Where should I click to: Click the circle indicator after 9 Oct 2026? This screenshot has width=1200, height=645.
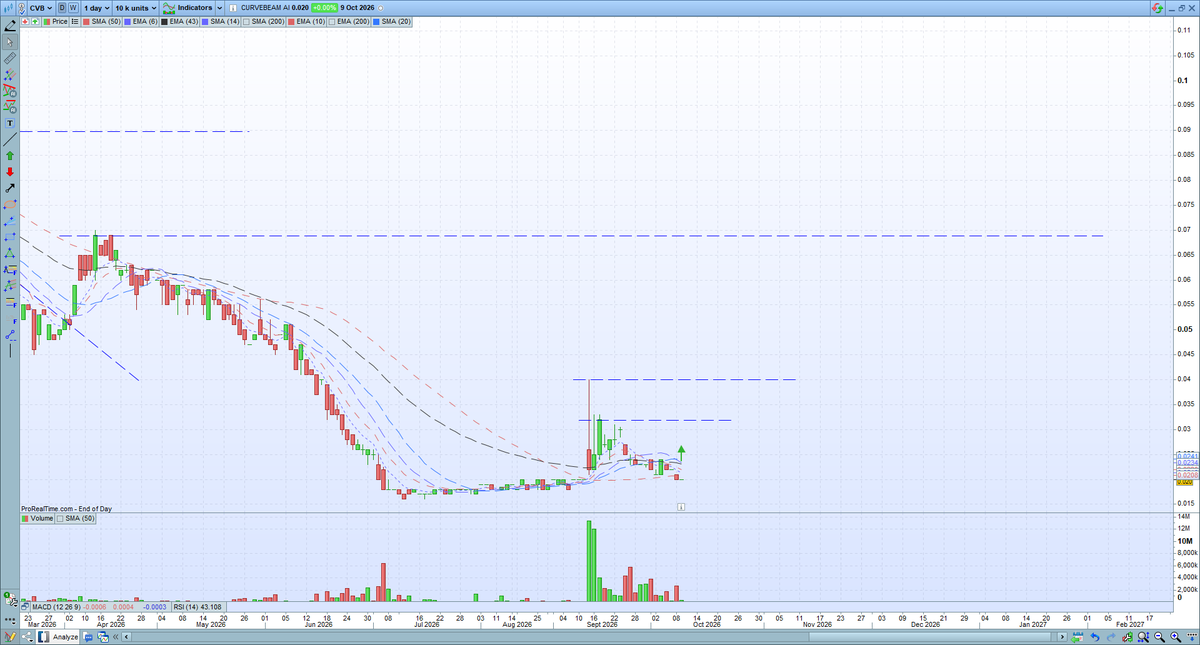(x=381, y=9)
